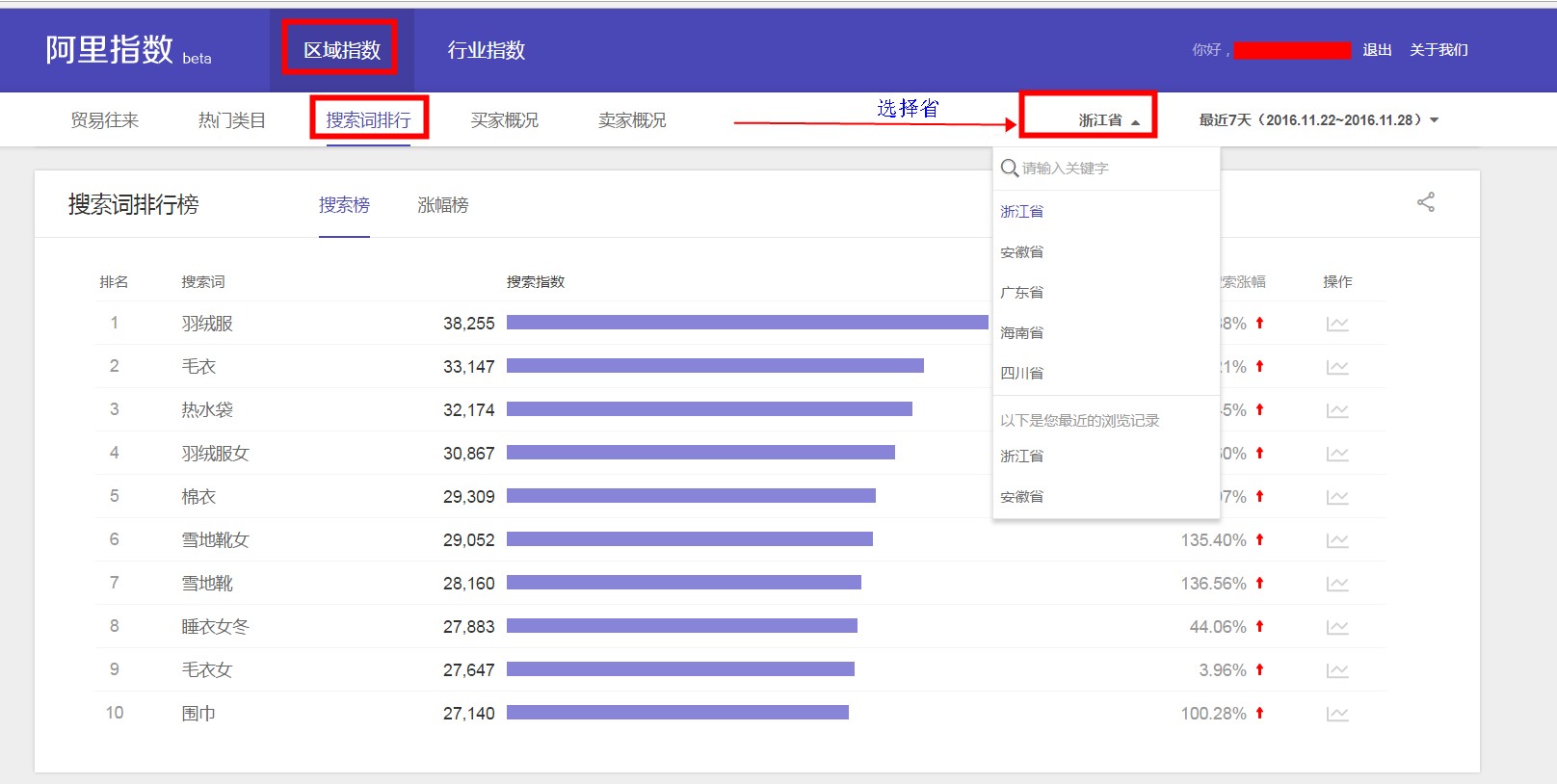Click the growth value 135.40%
The image size is (1557, 784).
1214,540
